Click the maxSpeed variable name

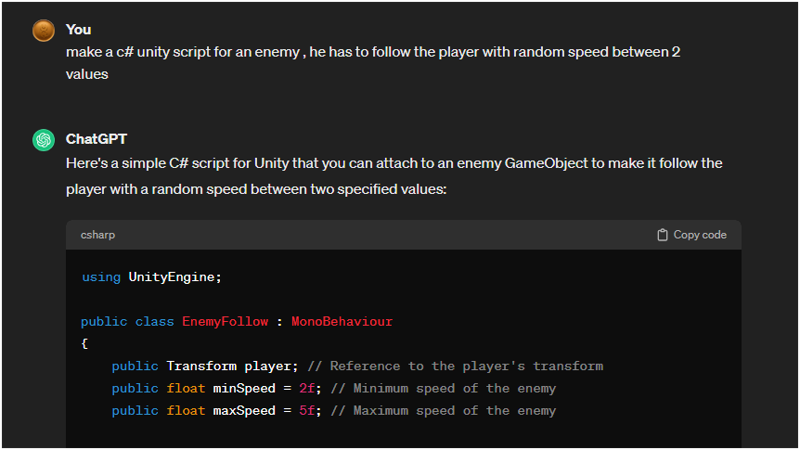click(x=244, y=411)
